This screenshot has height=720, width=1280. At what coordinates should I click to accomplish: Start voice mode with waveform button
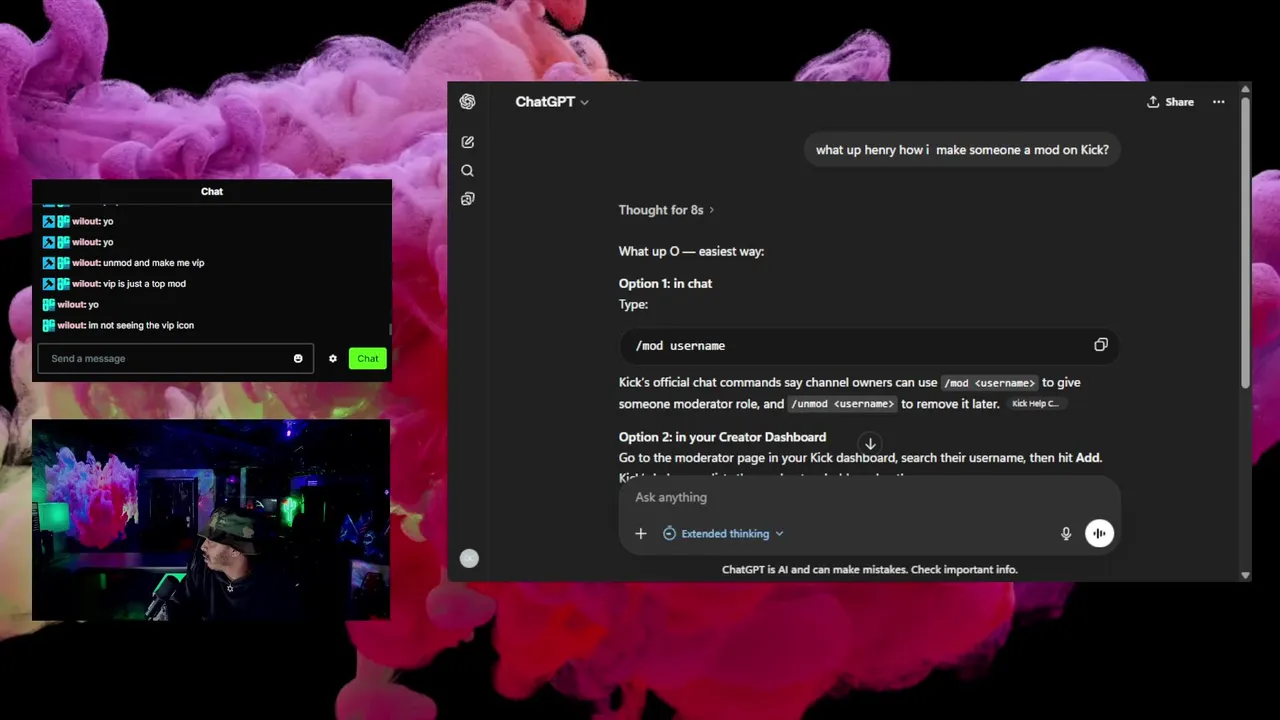tap(1099, 533)
